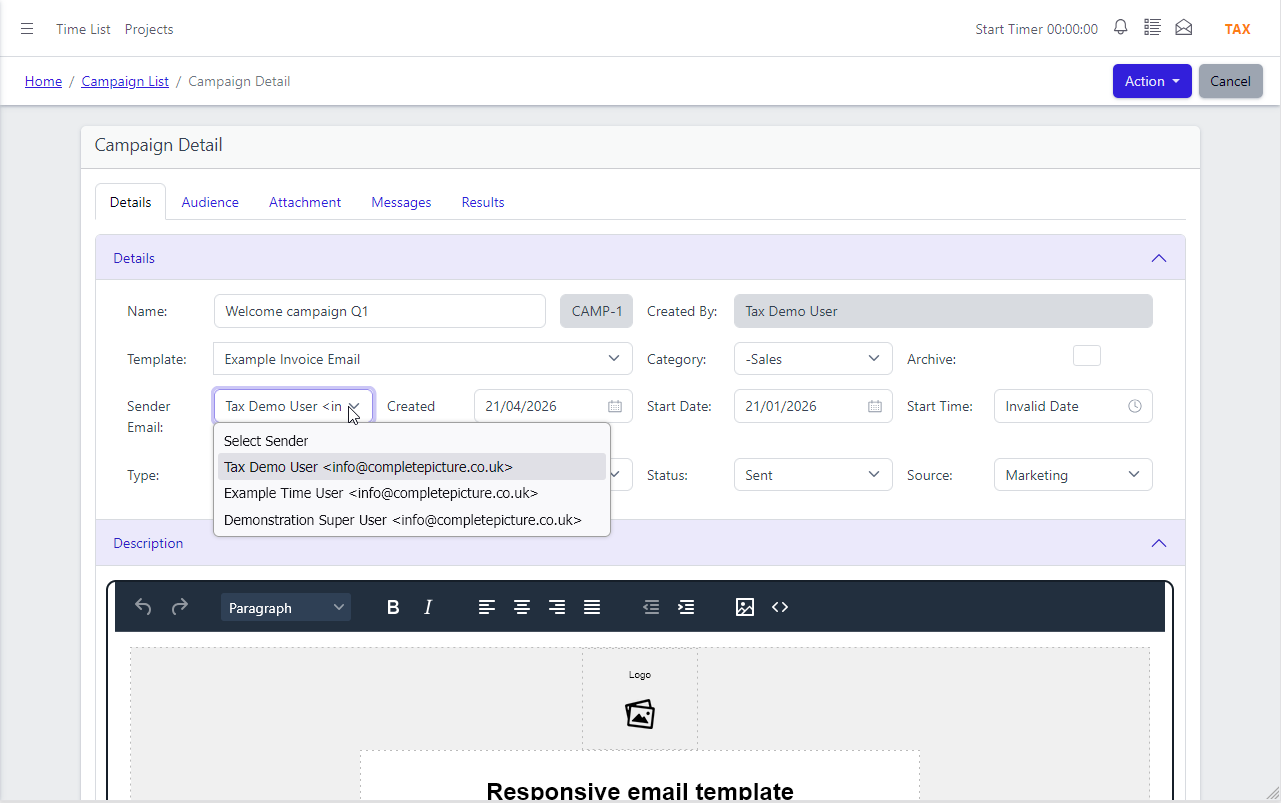This screenshot has width=1281, height=803.
Task: Switch to the Messages tab
Action: [x=401, y=202]
